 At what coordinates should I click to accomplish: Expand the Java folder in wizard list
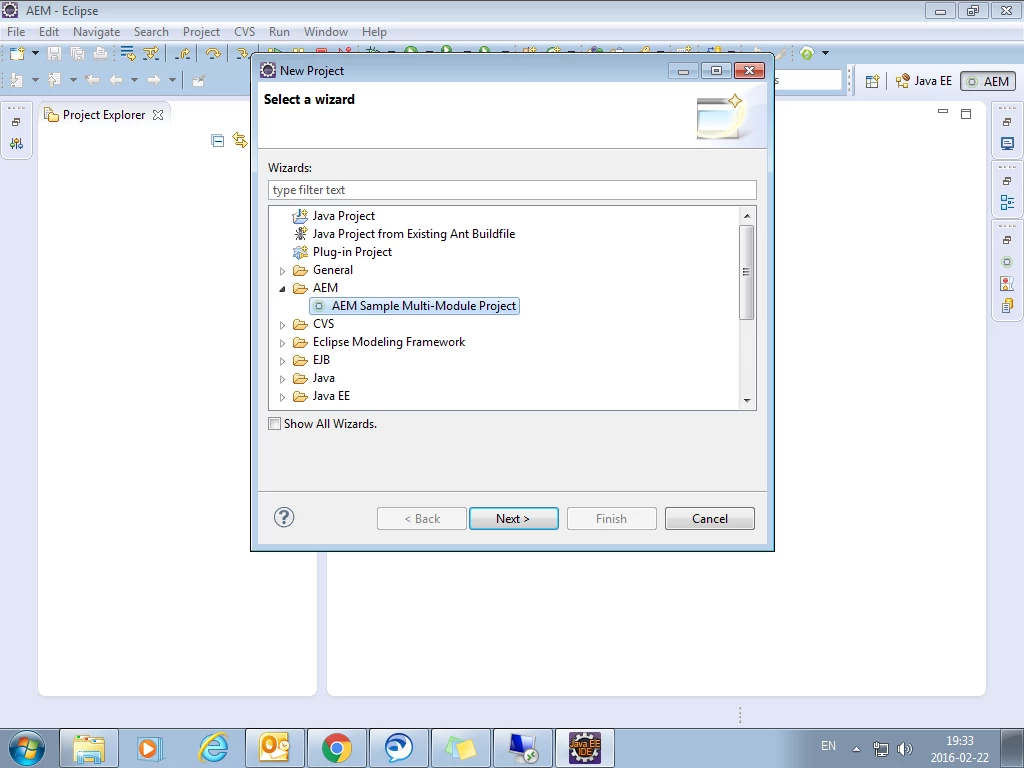point(282,379)
